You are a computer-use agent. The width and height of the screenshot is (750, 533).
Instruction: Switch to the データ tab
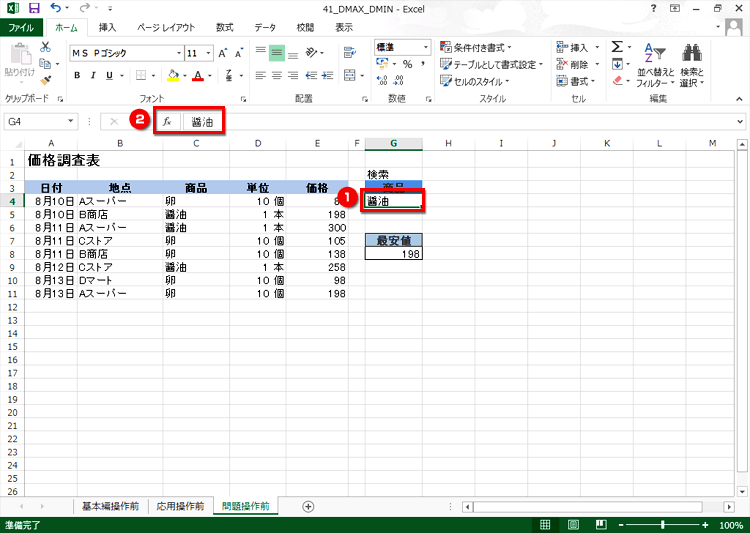click(x=265, y=27)
